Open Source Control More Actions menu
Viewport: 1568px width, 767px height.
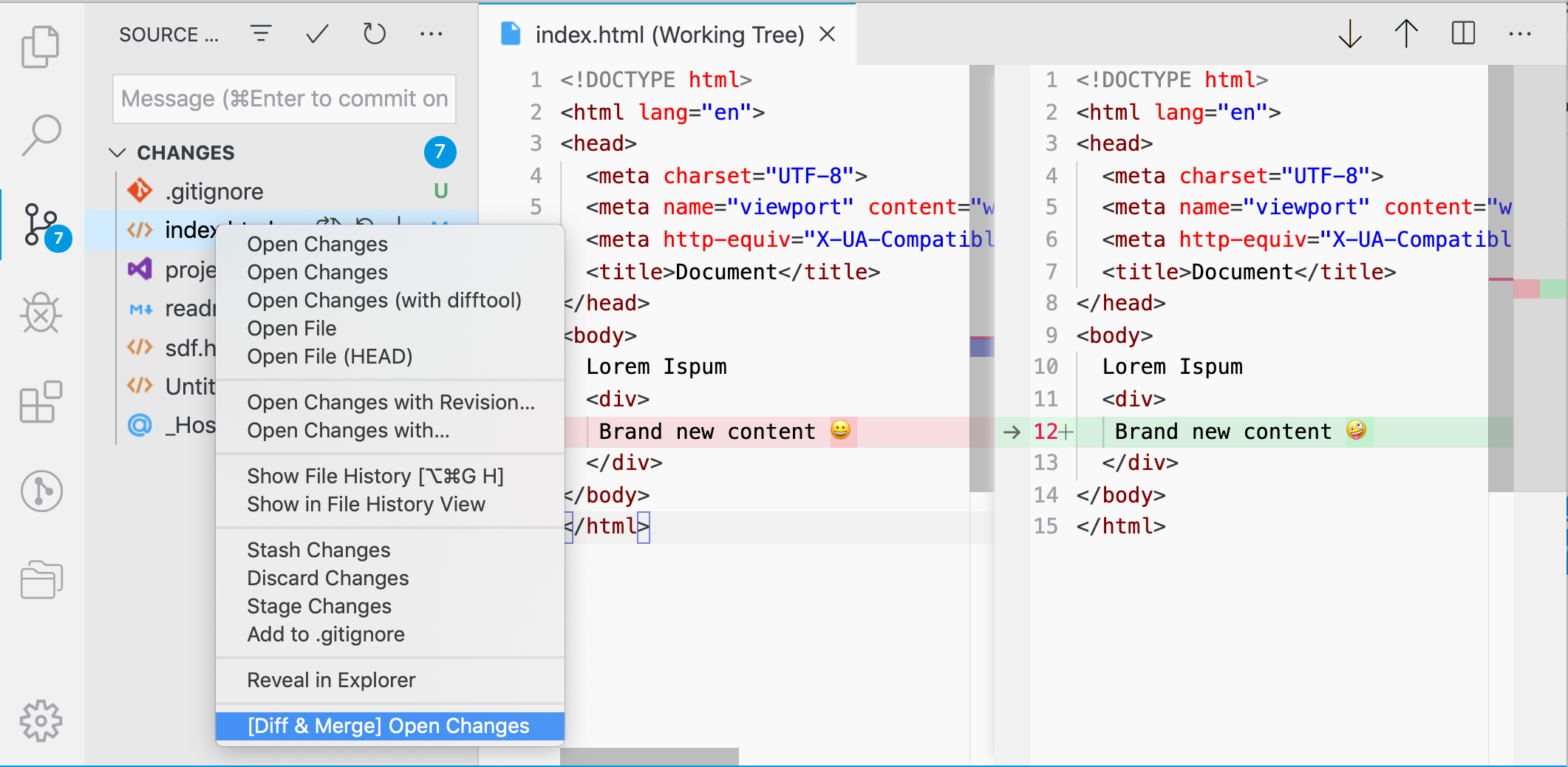click(x=432, y=33)
